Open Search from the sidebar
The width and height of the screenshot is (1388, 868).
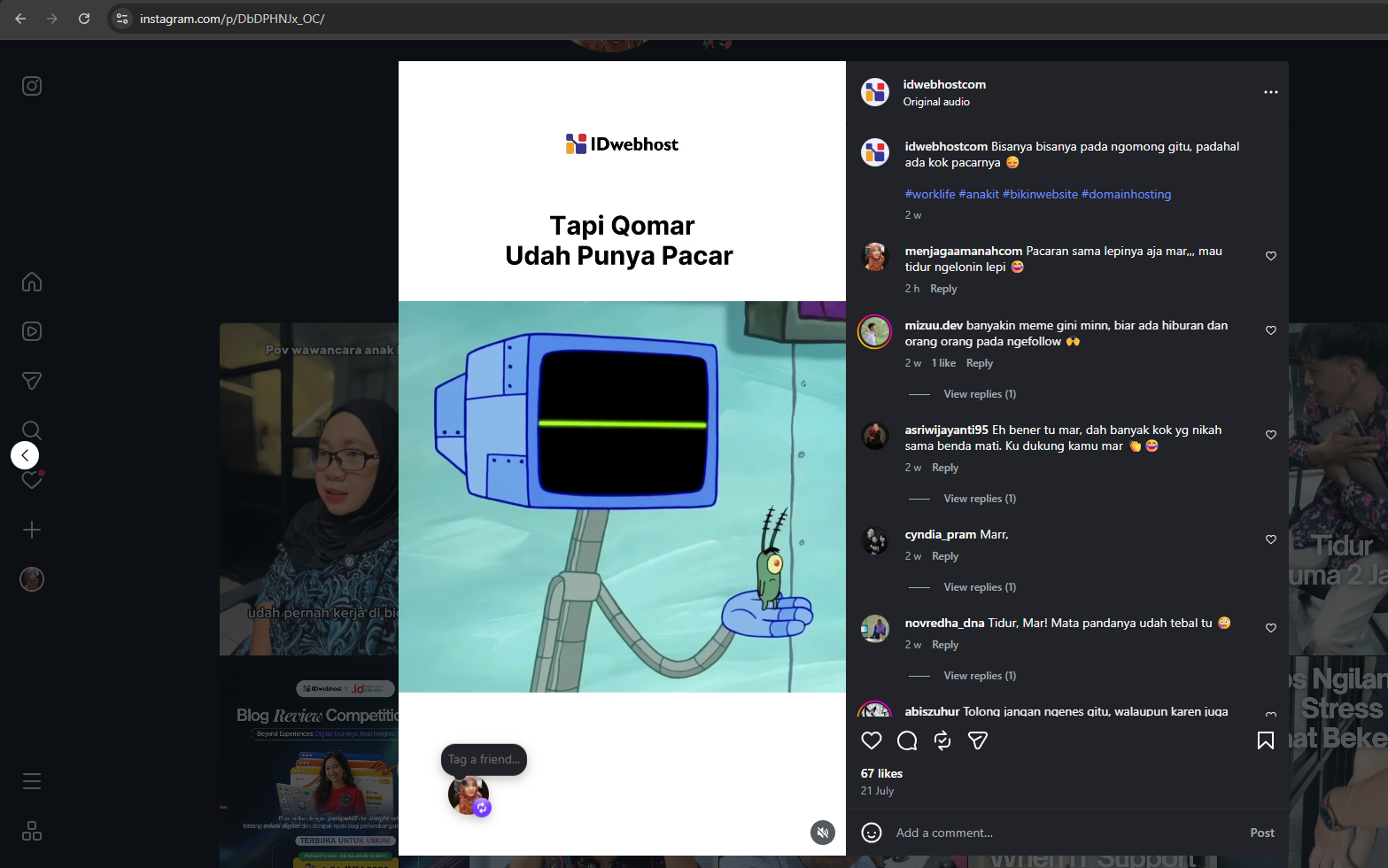click(32, 430)
